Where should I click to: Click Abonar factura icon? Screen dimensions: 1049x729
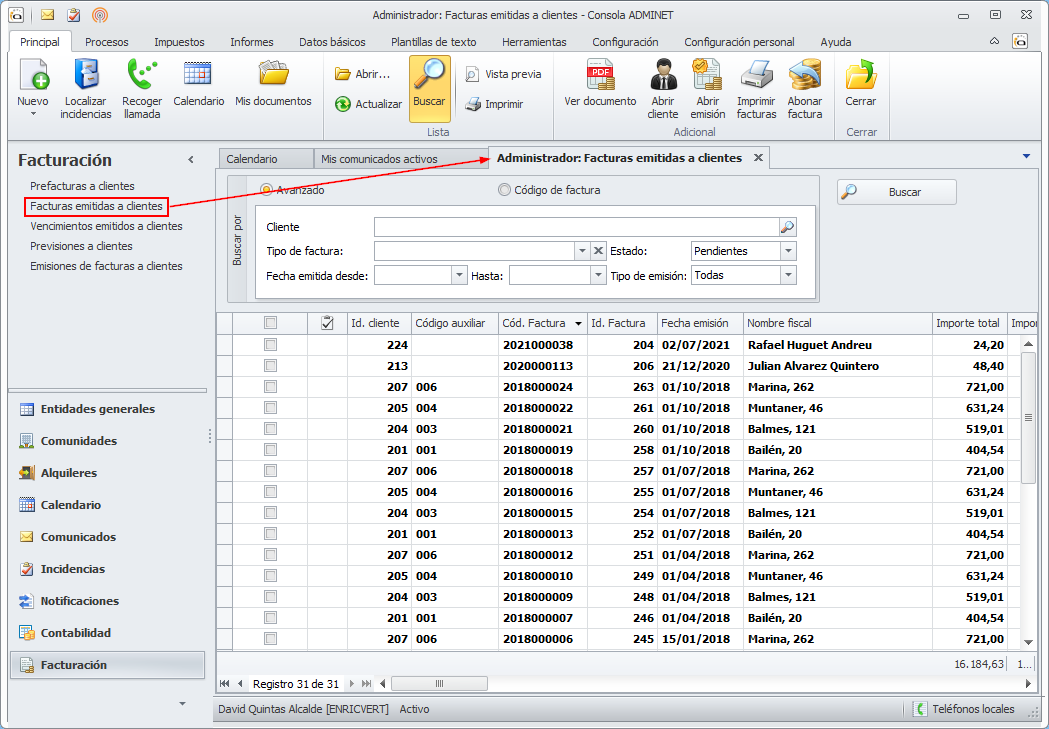point(805,75)
